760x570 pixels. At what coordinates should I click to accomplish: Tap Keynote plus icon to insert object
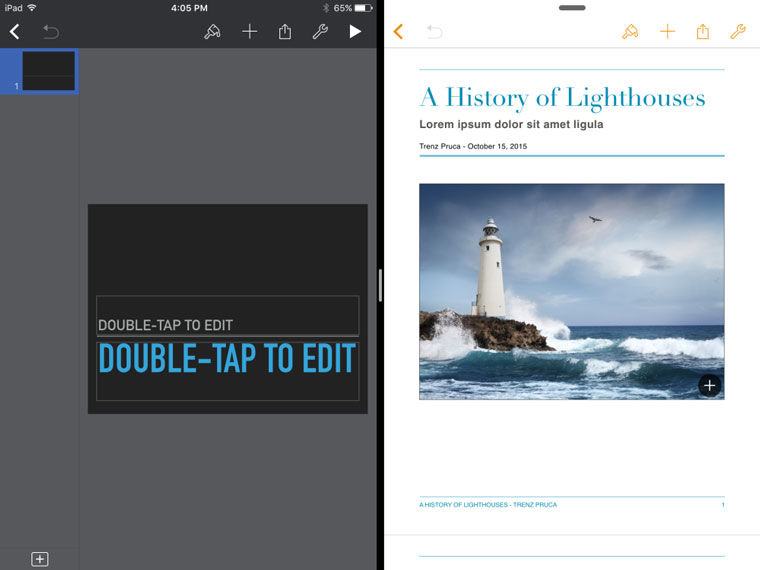[x=250, y=32]
